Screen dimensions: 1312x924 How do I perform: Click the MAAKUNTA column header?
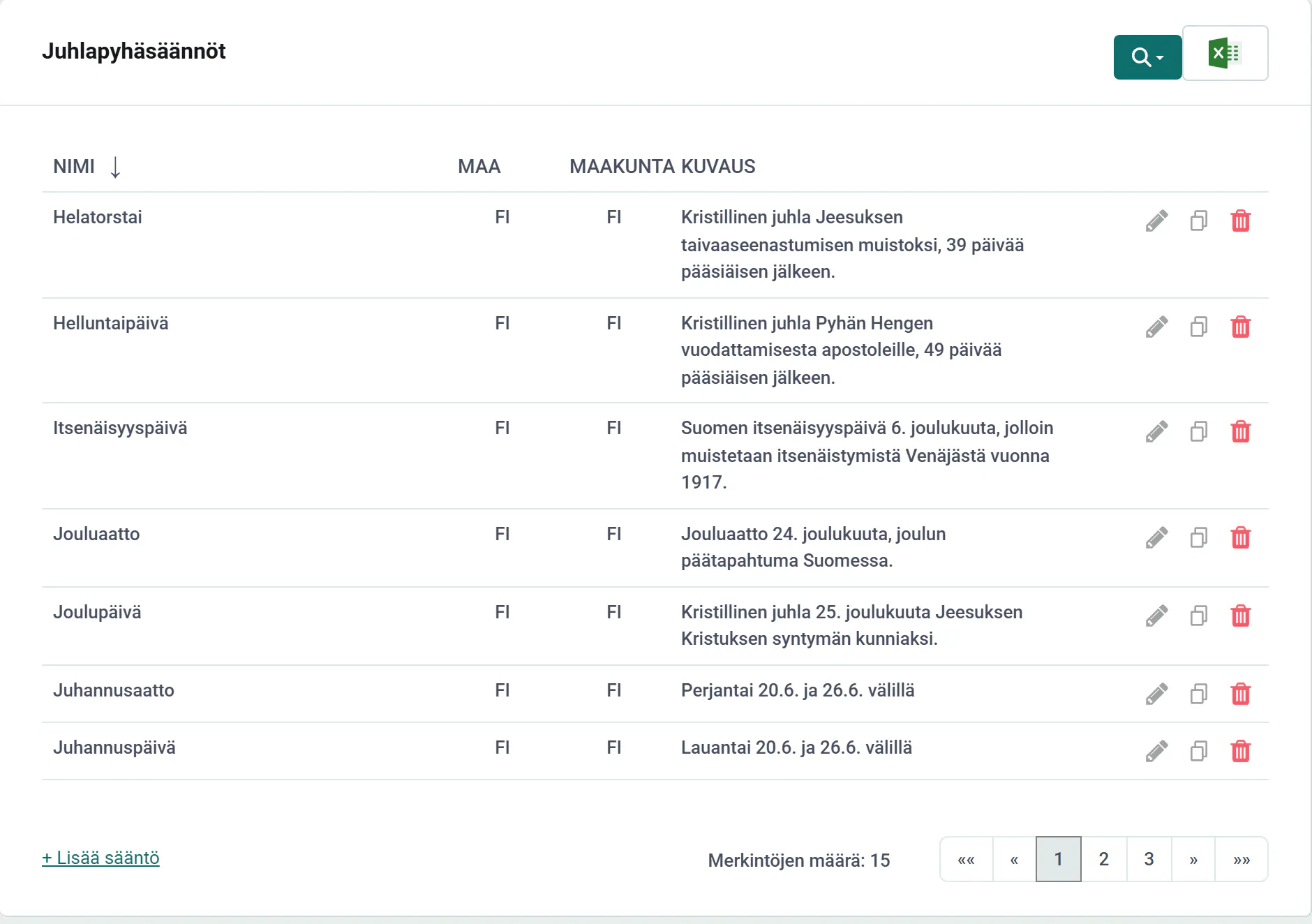622,167
